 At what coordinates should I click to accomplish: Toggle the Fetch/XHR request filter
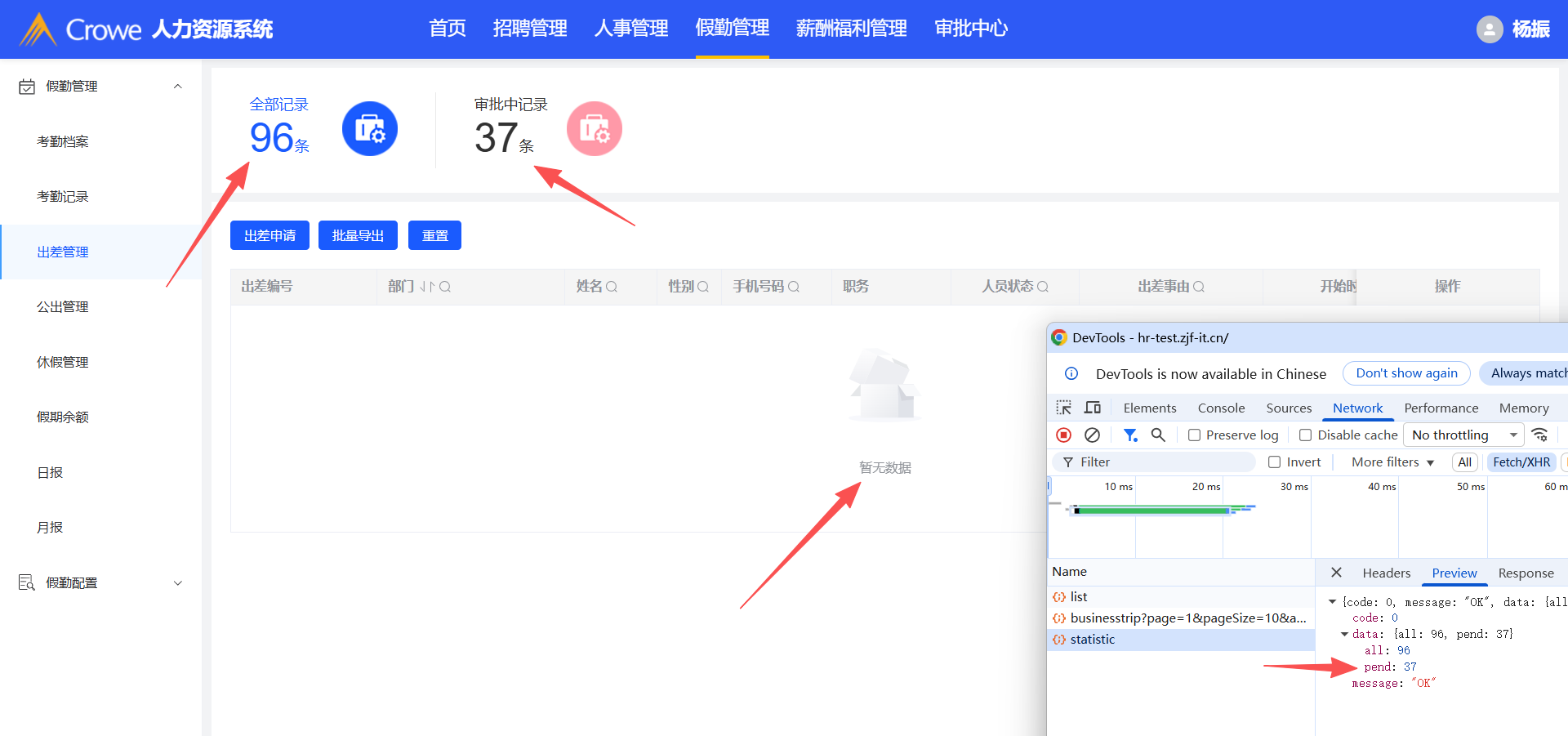coord(1521,462)
